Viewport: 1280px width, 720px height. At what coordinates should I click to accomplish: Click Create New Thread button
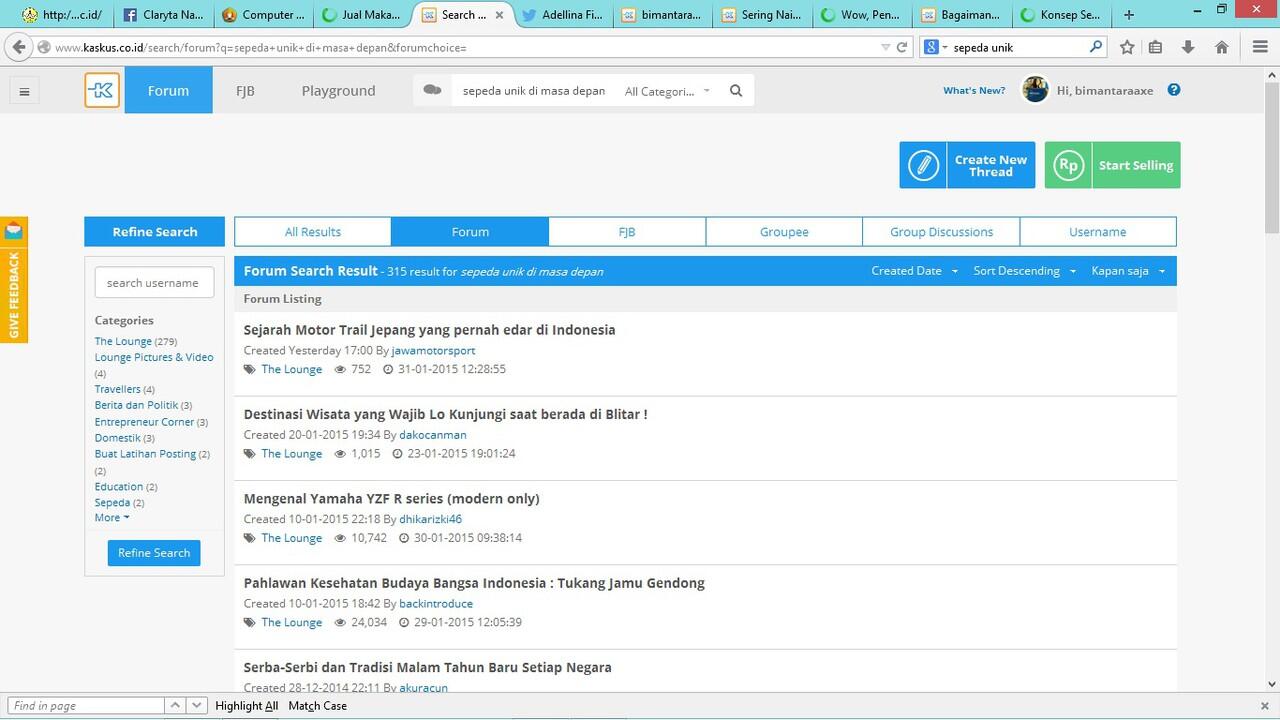click(967, 165)
